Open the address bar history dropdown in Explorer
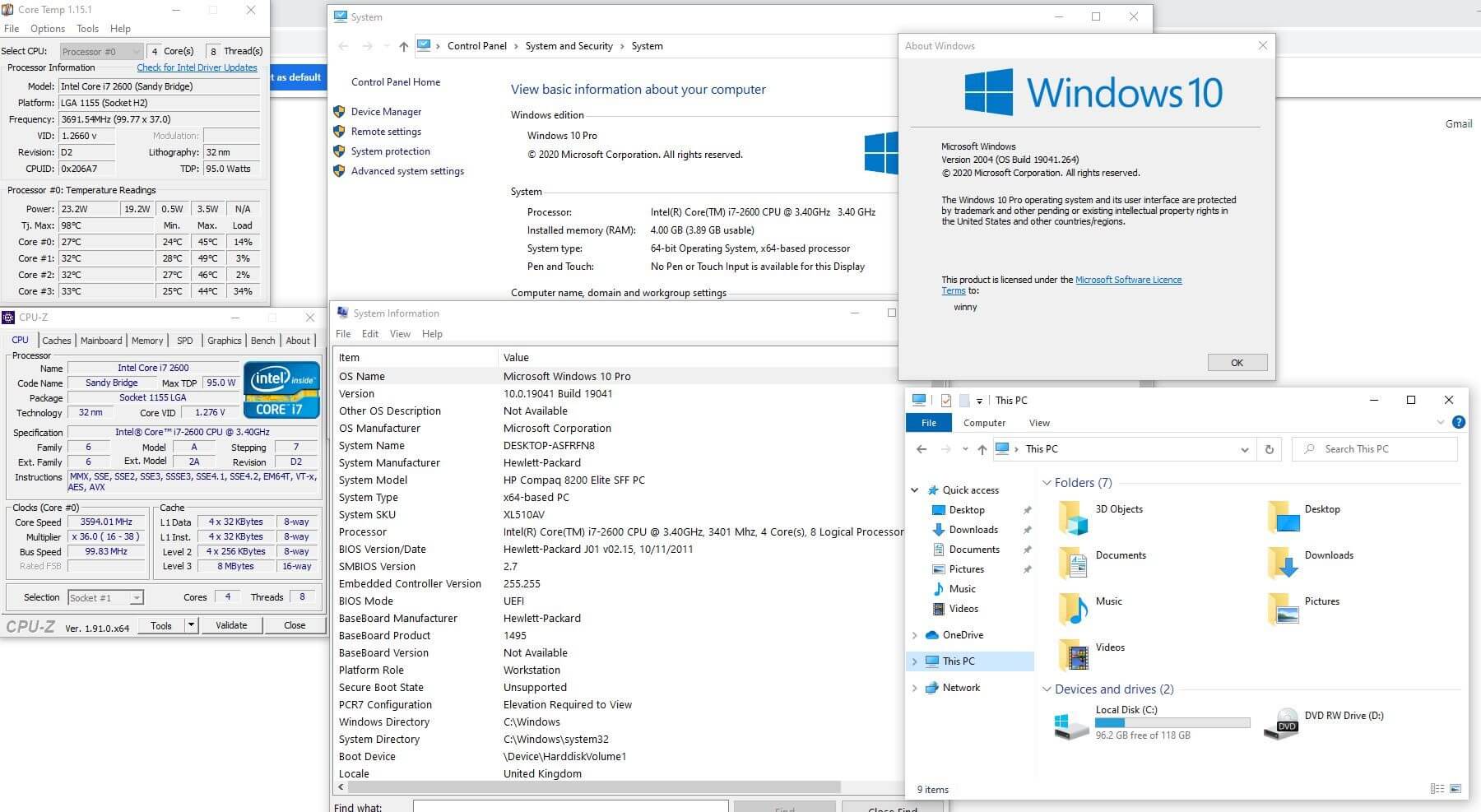Screen dimensions: 1481x812 [x=1244, y=449]
